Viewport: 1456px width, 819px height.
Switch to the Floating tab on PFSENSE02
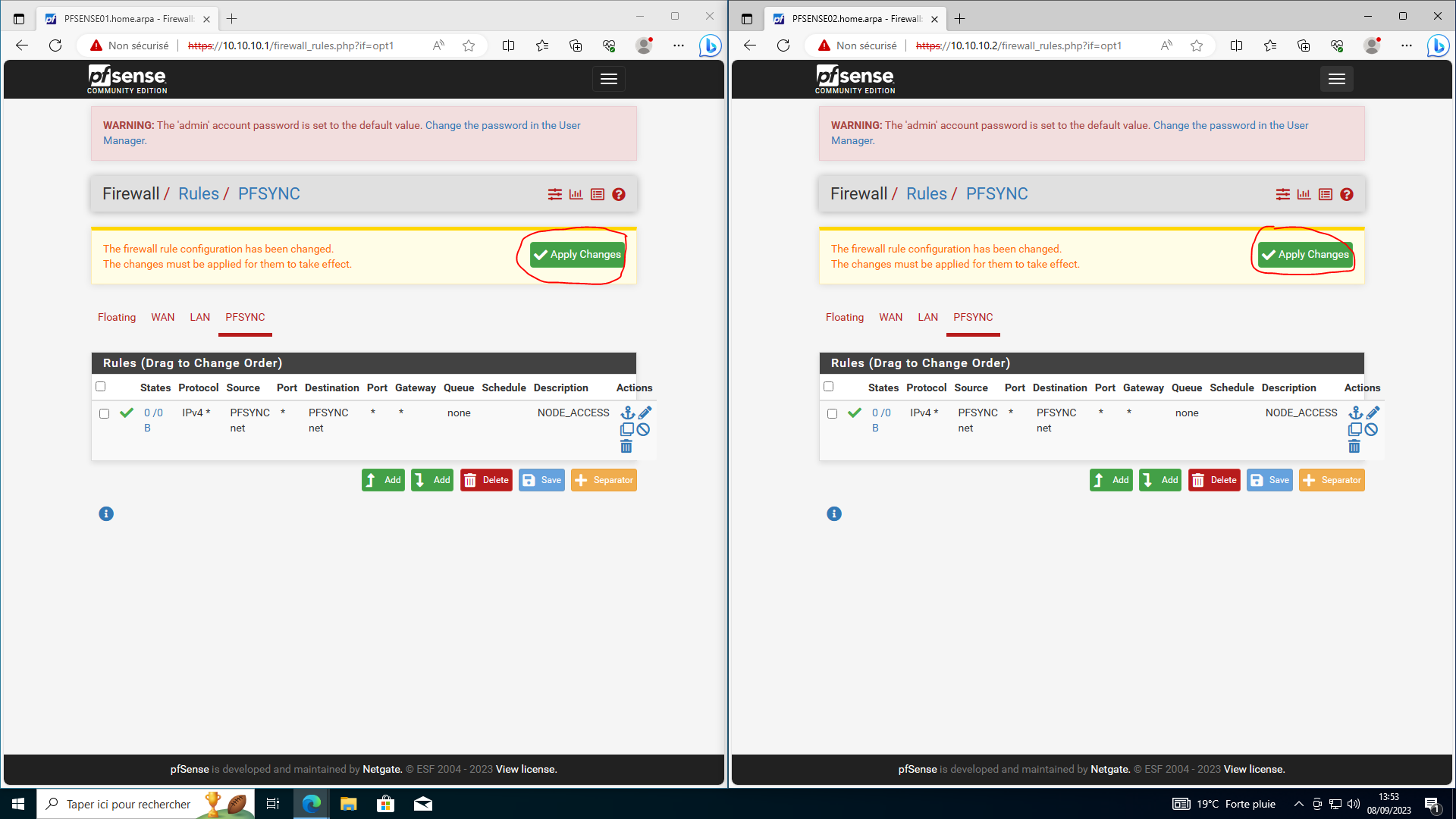(845, 317)
